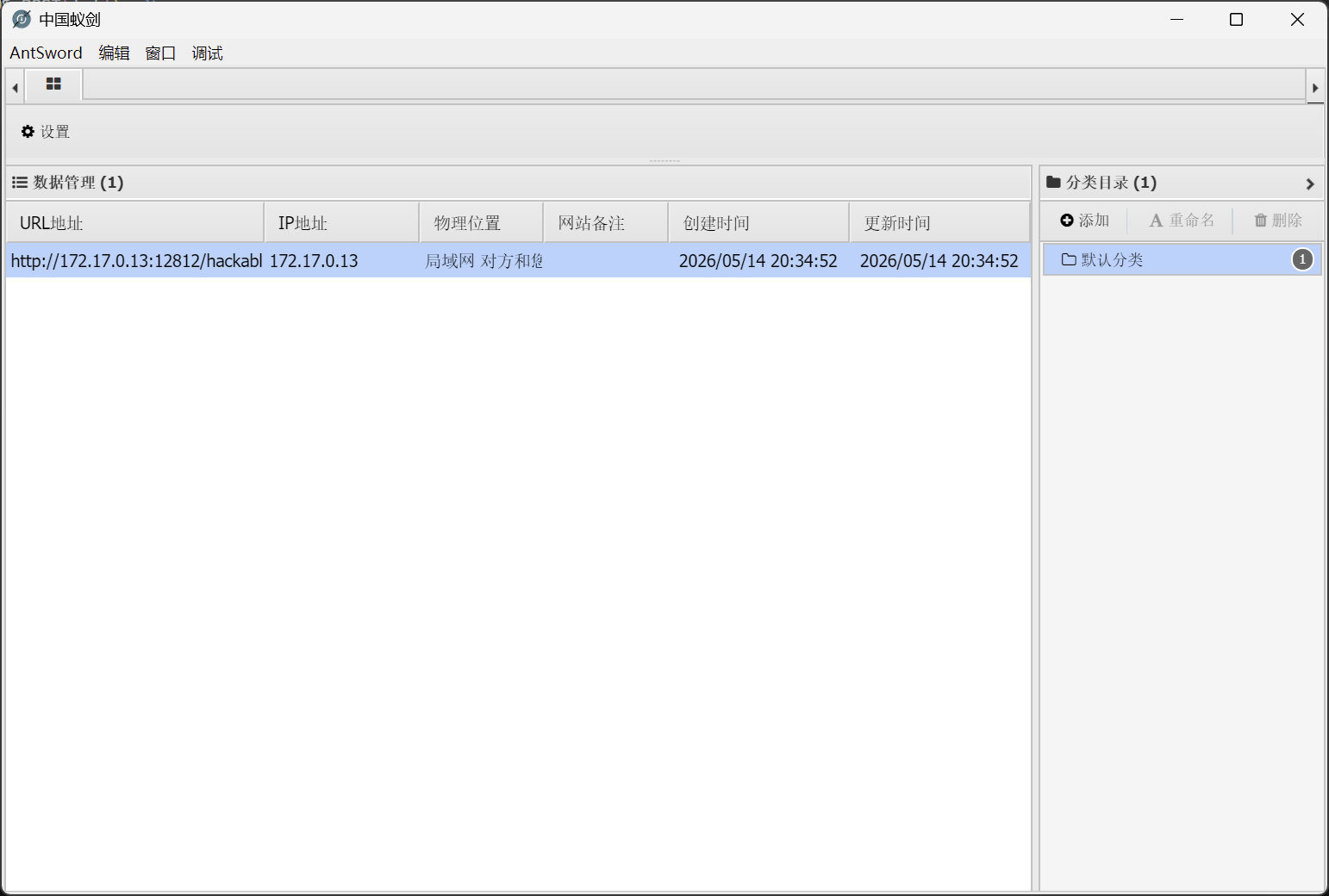Click the updated time cell in last column
This screenshot has height=896, width=1329.
tap(939, 260)
